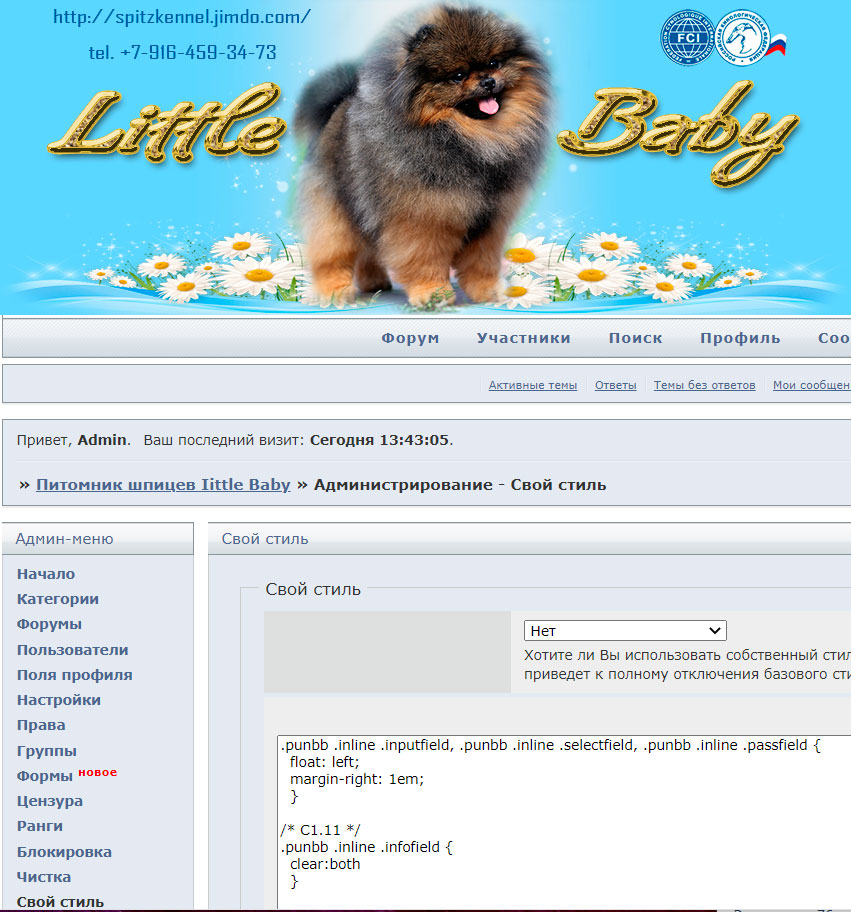
Task: Go to Категории in the admin menu
Action: coord(58,599)
